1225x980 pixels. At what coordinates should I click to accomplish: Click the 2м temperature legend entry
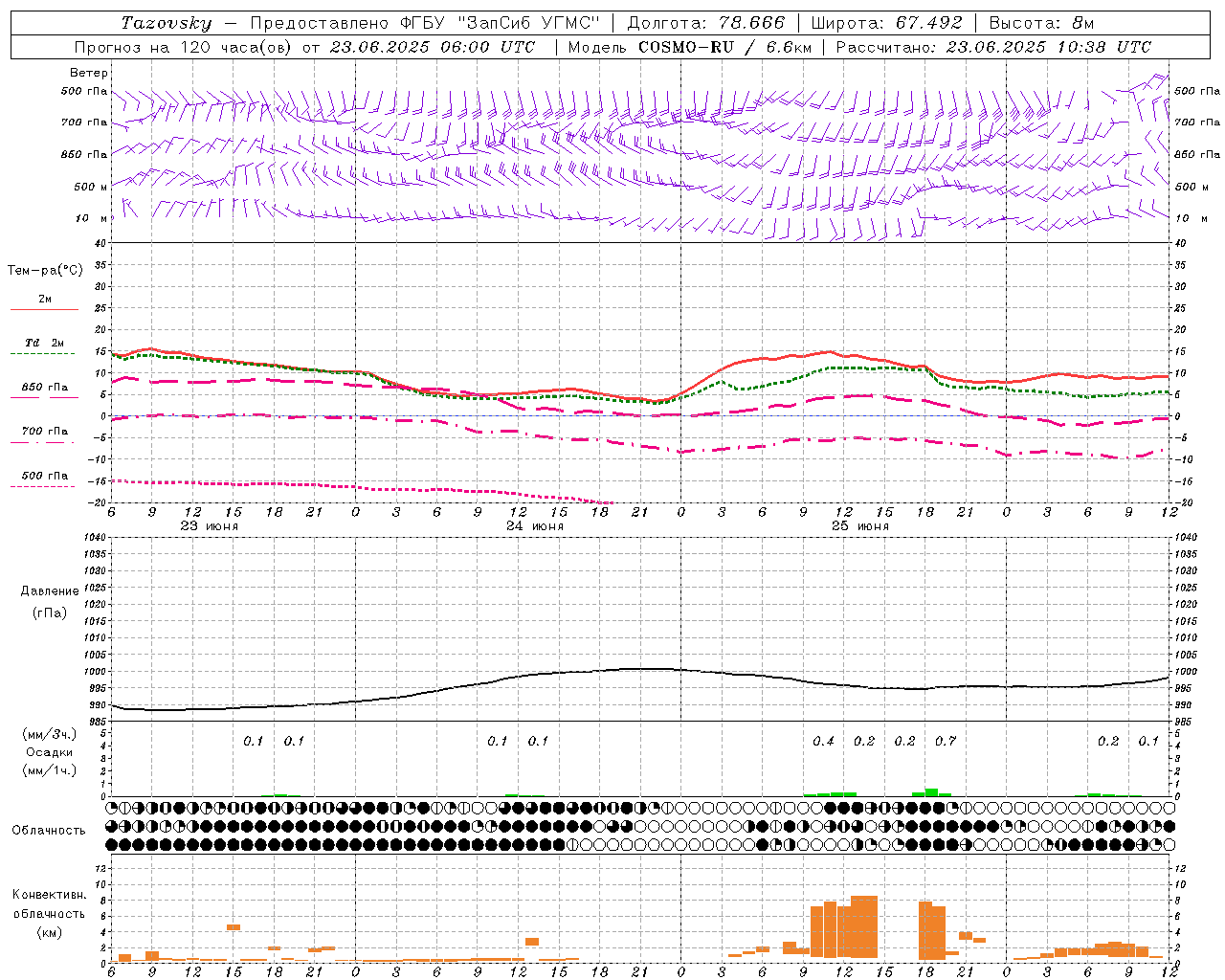click(45, 300)
